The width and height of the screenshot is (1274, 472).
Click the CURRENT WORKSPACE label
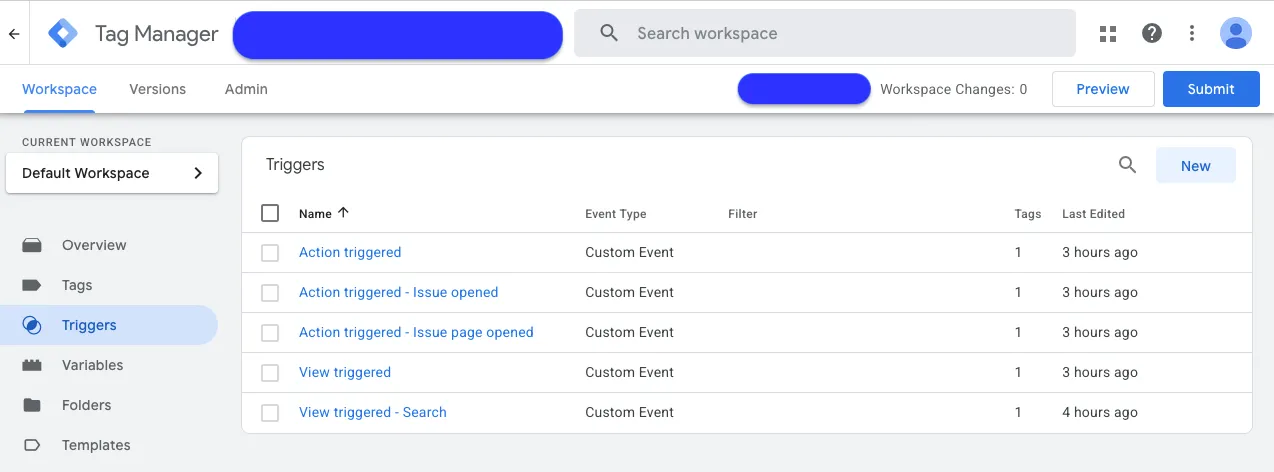coord(87,142)
